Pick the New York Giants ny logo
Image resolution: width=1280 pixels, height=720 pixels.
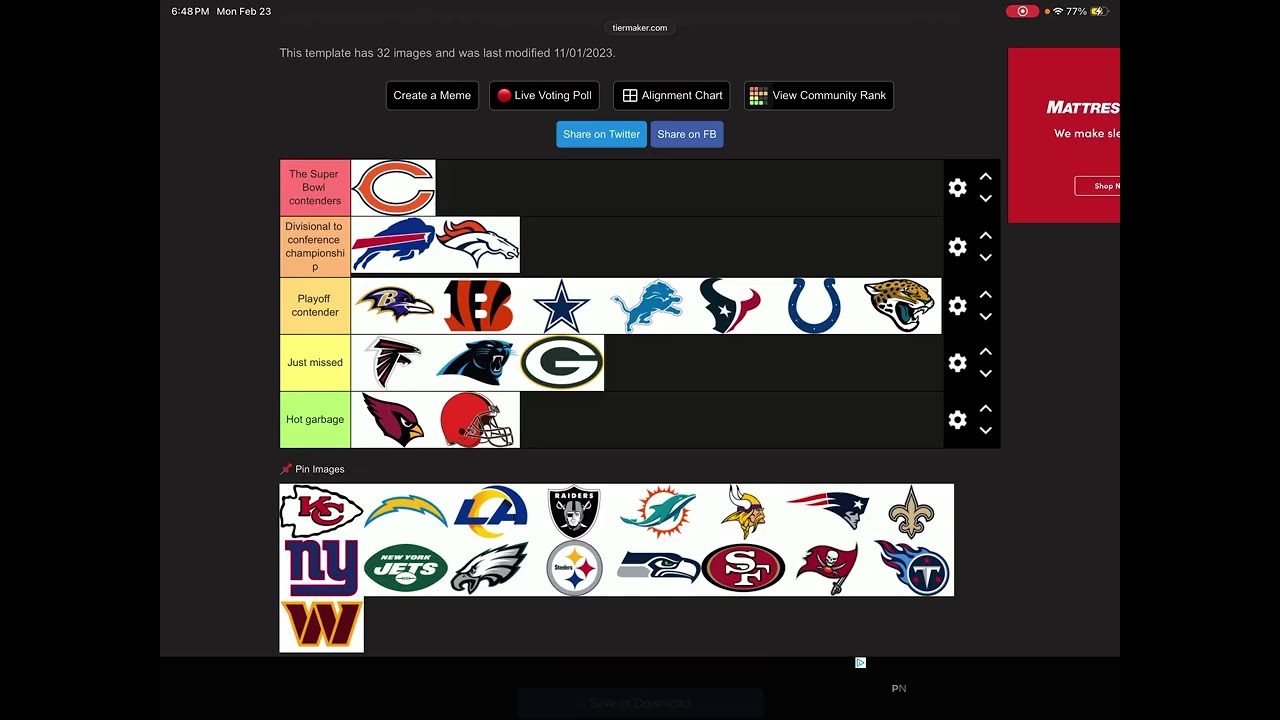coord(321,568)
